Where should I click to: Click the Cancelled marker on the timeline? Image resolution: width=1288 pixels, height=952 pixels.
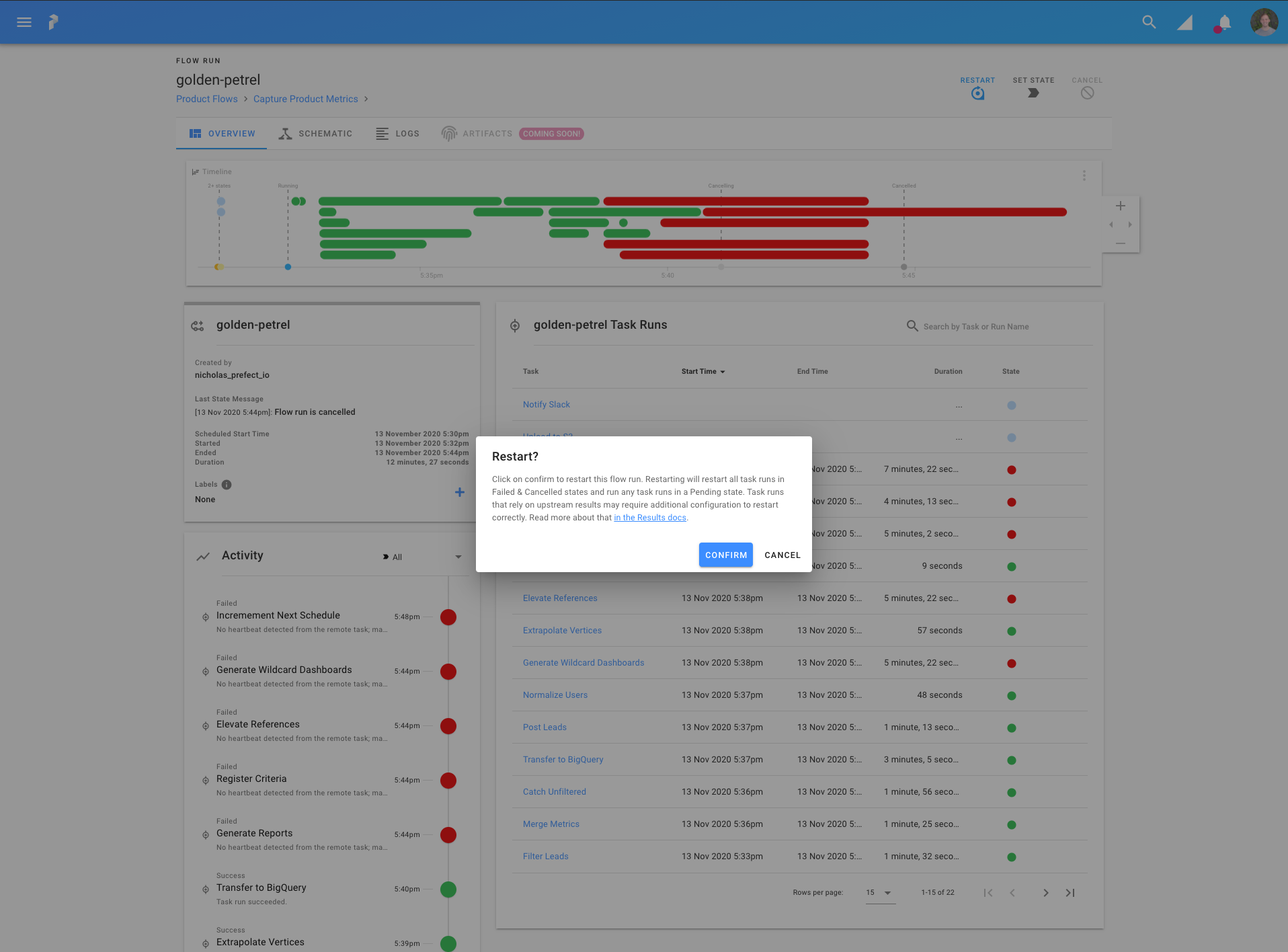[903, 267]
